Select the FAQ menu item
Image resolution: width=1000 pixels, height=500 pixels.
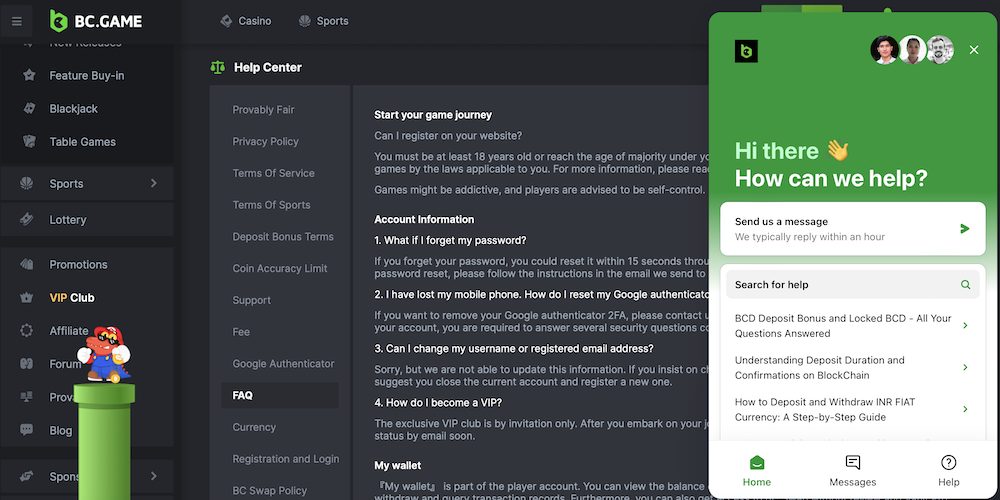pyautogui.click(x=280, y=395)
